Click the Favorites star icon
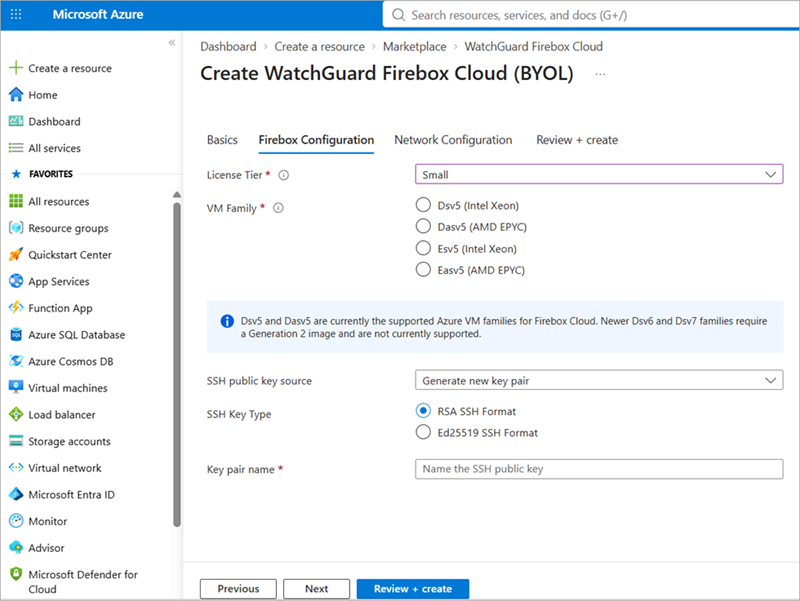800x601 pixels. click(x=16, y=174)
